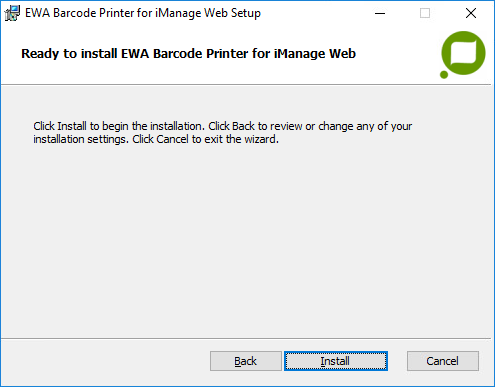This screenshot has height=387, width=495.
Task: Click the white square inside the green logo
Action: point(463,52)
